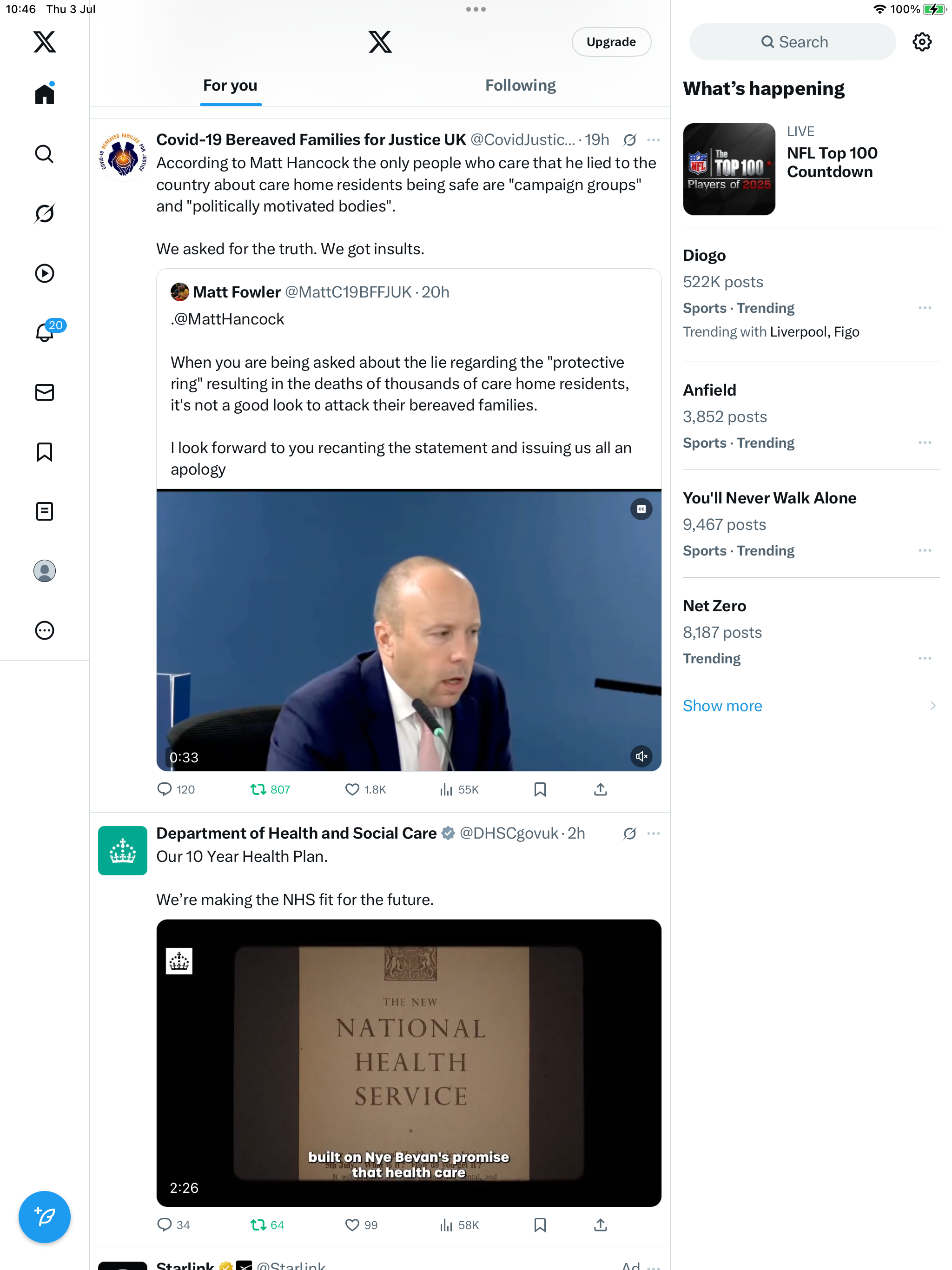The height and width of the screenshot is (1270, 952).
Task: Open Messages envelope icon in sidebar
Action: point(44,392)
